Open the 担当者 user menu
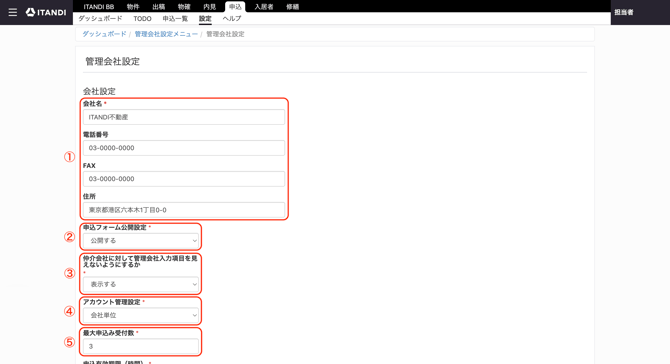Image resolution: width=670 pixels, height=364 pixels. pos(624,12)
